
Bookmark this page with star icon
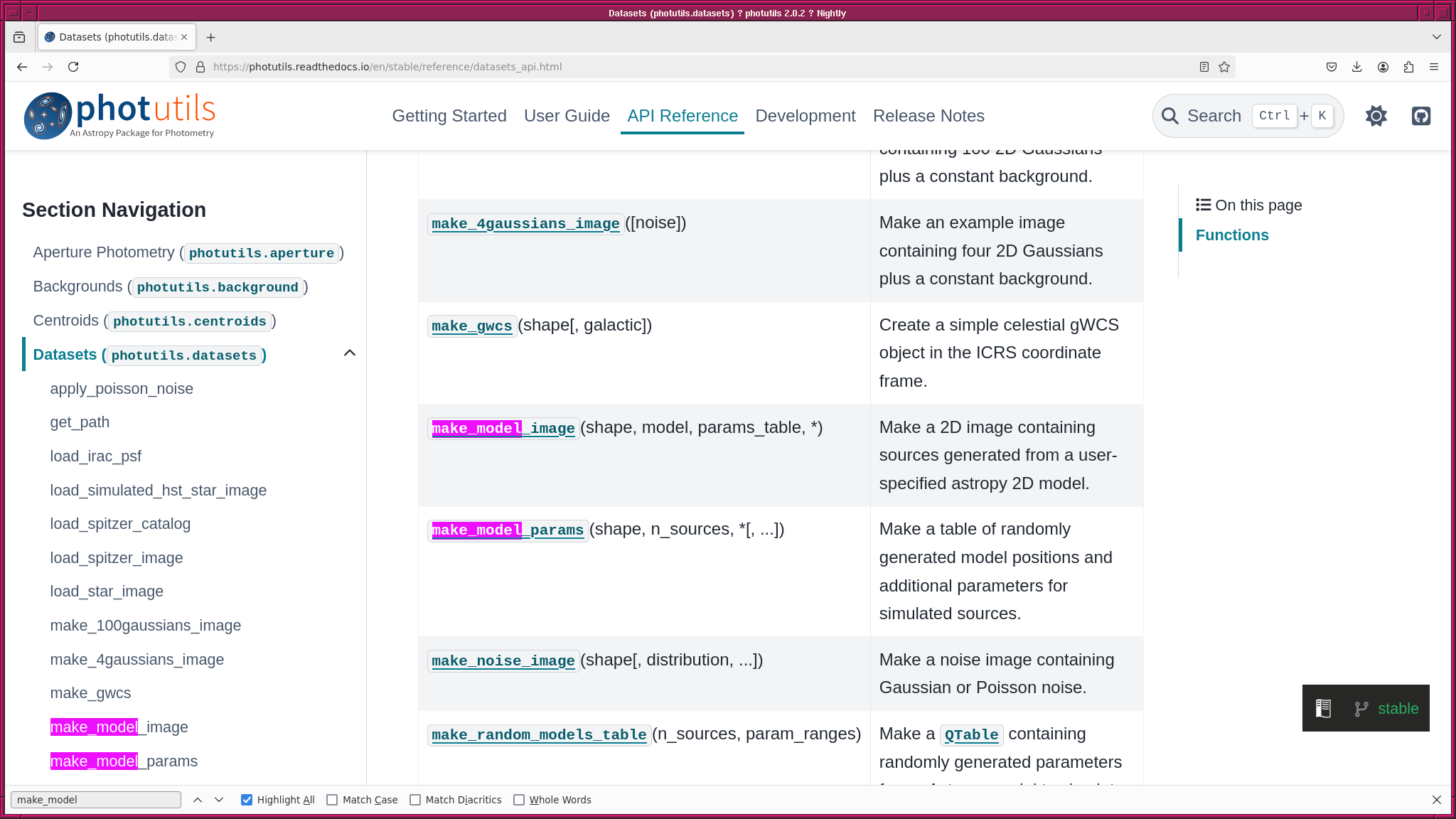1224,67
